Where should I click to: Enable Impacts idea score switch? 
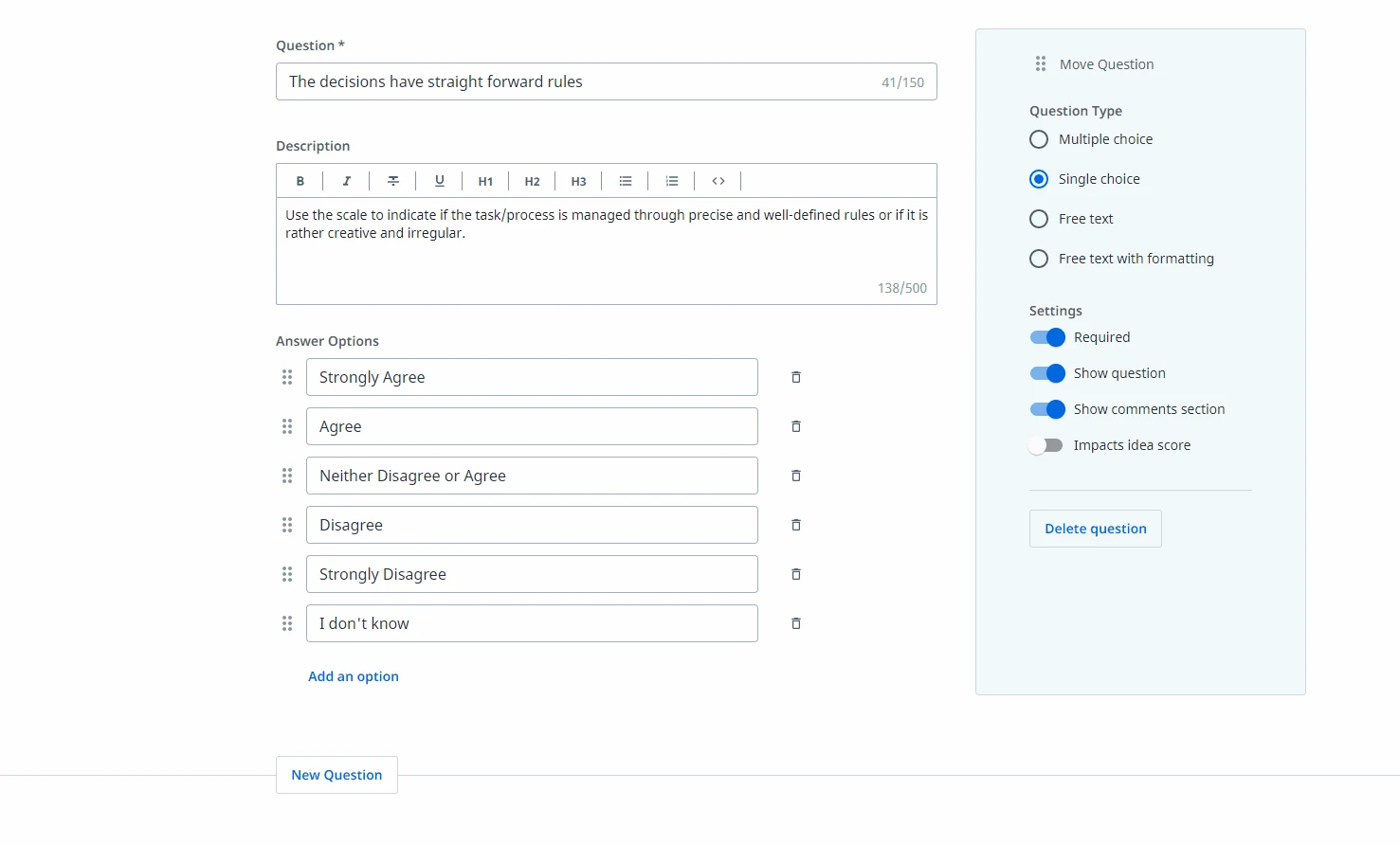click(1047, 445)
